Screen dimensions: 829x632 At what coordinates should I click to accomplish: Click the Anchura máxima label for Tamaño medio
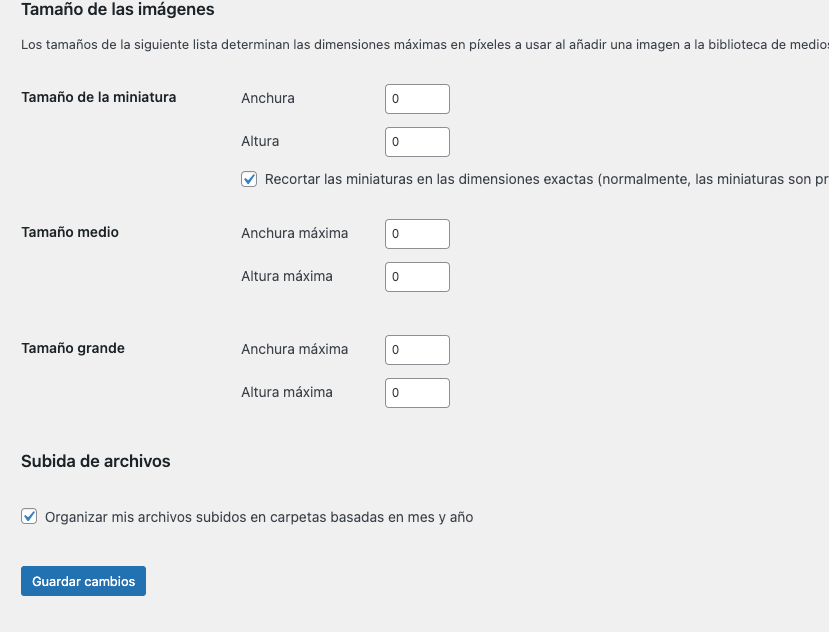tap(294, 233)
